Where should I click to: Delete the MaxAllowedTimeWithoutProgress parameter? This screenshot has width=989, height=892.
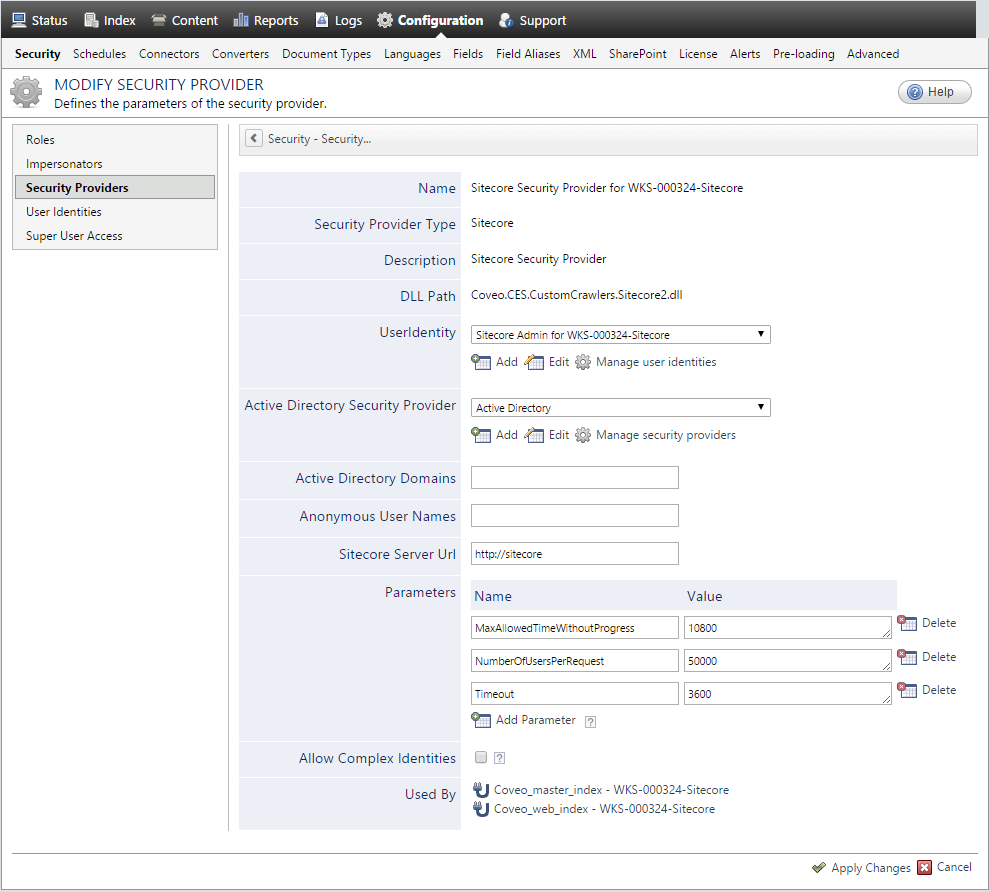pos(927,623)
